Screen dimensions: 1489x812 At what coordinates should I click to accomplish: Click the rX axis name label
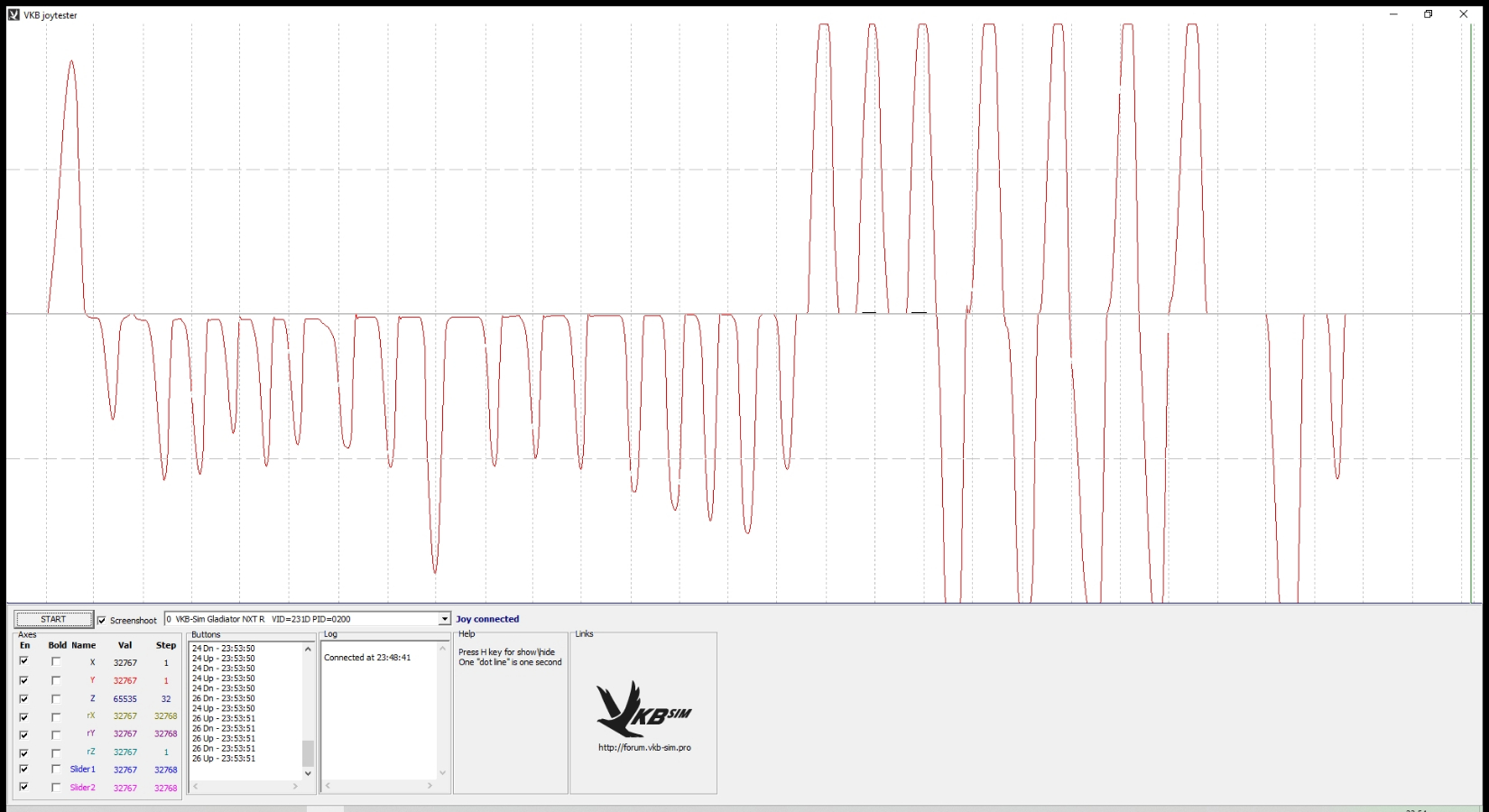coord(91,716)
